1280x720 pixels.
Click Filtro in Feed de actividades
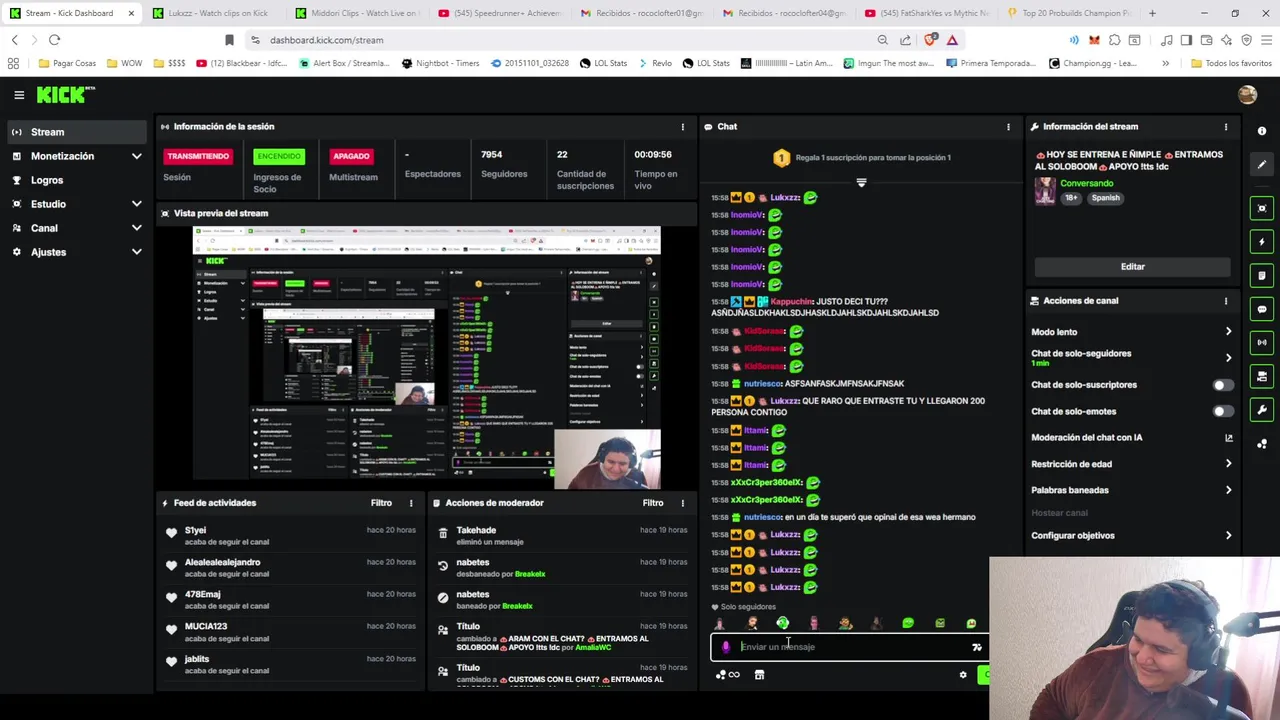381,503
